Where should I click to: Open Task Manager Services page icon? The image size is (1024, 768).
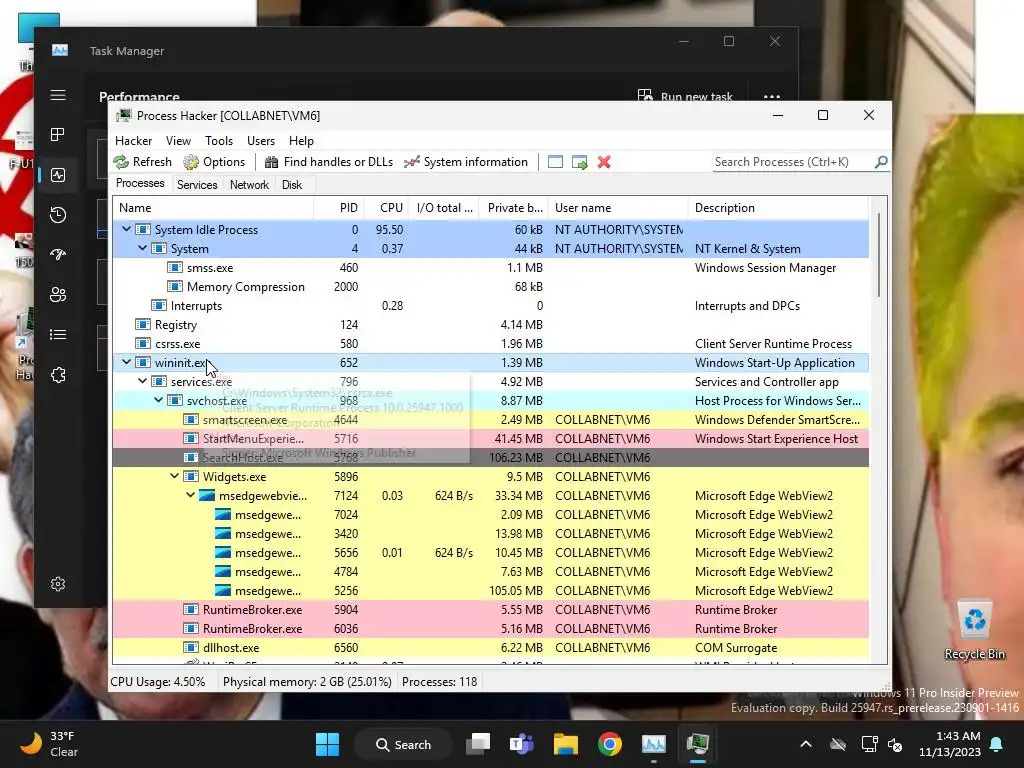tap(58, 375)
